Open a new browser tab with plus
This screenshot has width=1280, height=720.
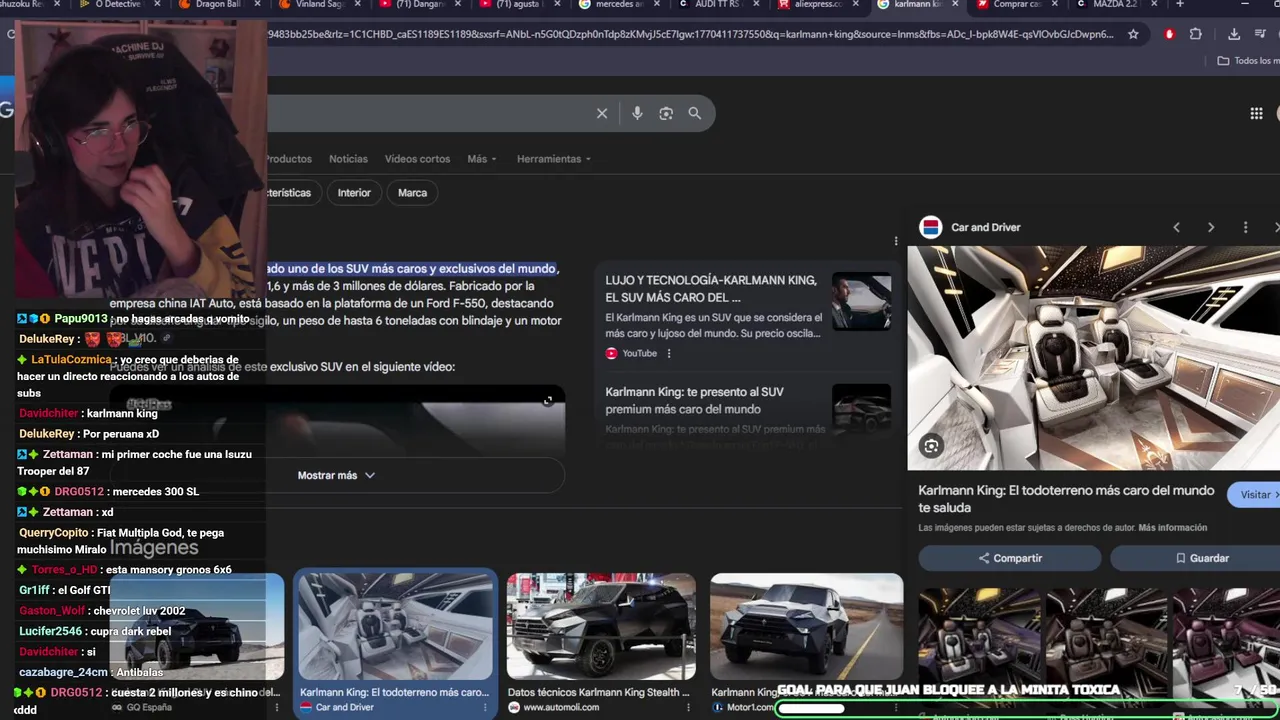[x=1180, y=5]
